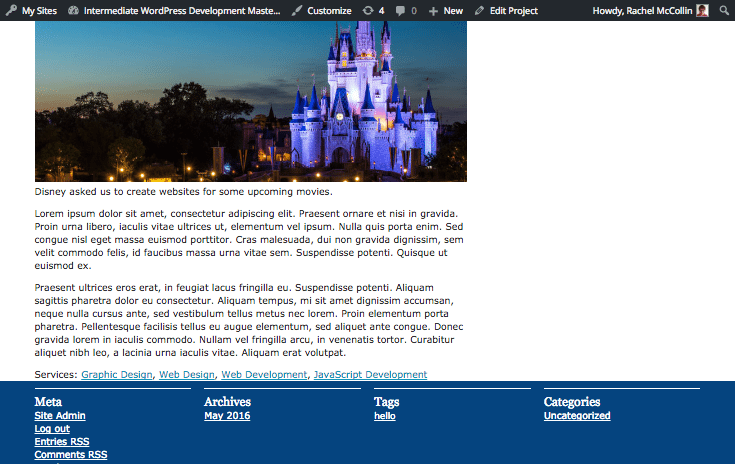Click the hello tag link
This screenshot has width=735, height=464.
386,416
